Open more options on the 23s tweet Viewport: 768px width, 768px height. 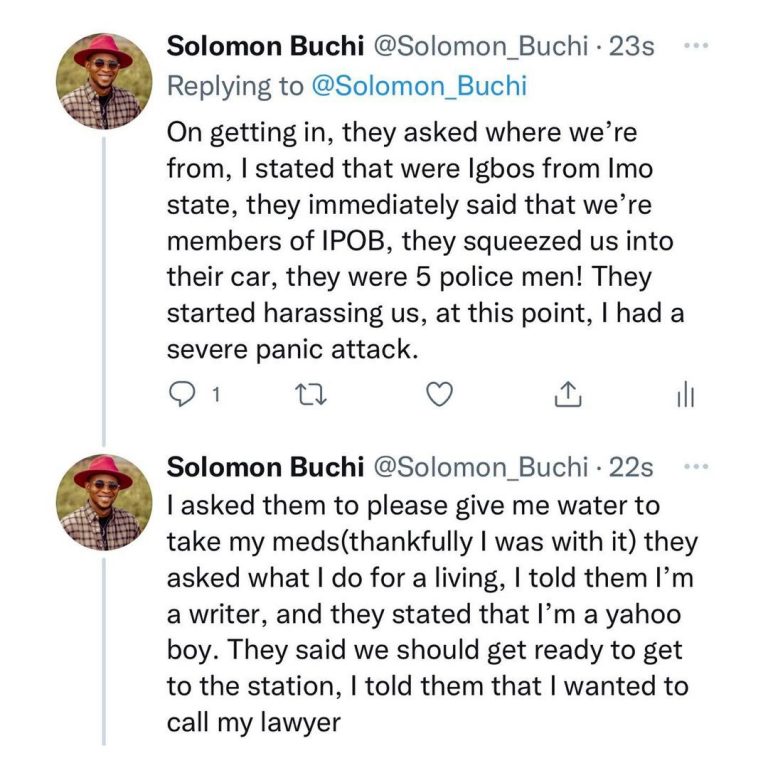coord(692,46)
